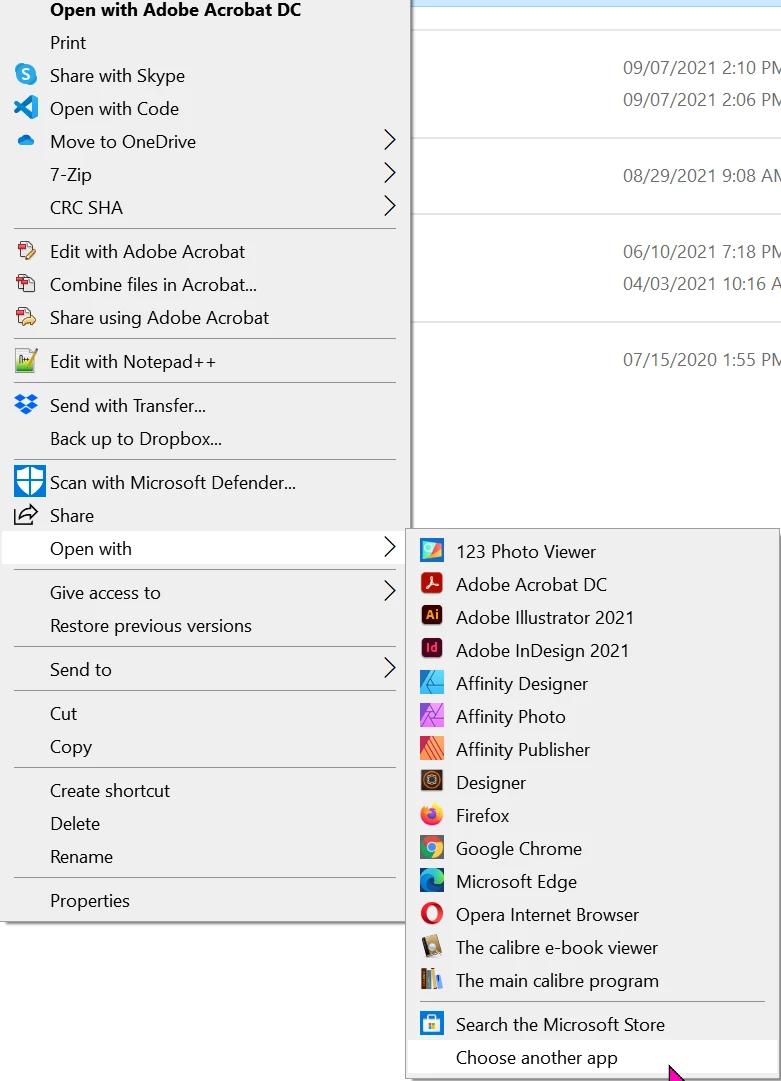This screenshot has width=781, height=1081.
Task: Click the Notepad++ icon
Action: point(26,361)
